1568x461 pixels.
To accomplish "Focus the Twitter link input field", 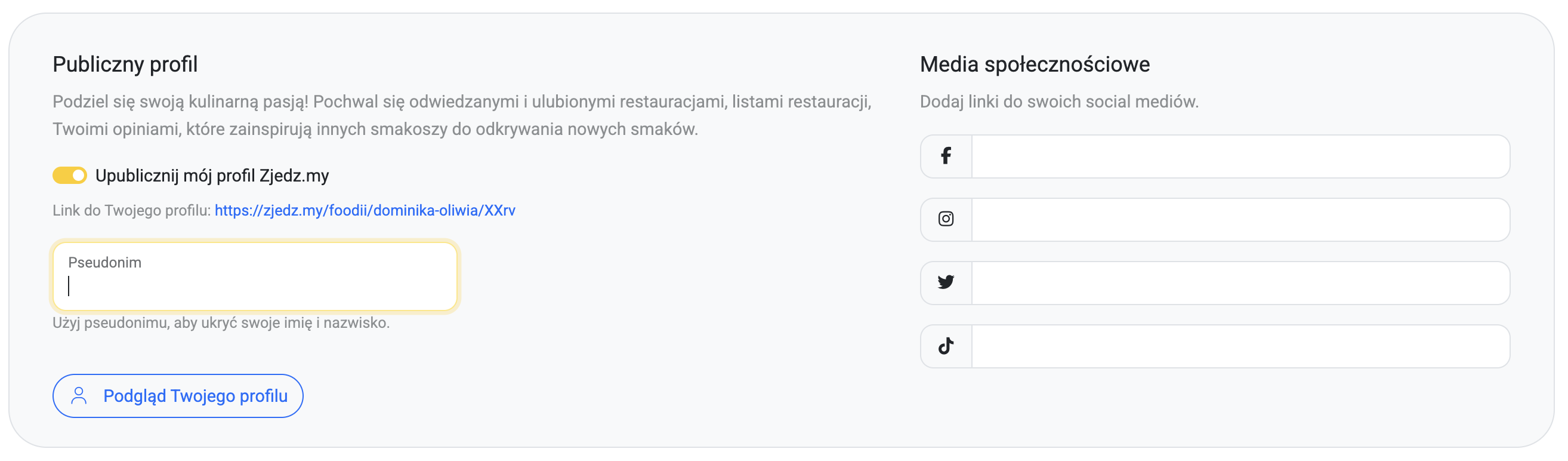I will tap(1240, 282).
